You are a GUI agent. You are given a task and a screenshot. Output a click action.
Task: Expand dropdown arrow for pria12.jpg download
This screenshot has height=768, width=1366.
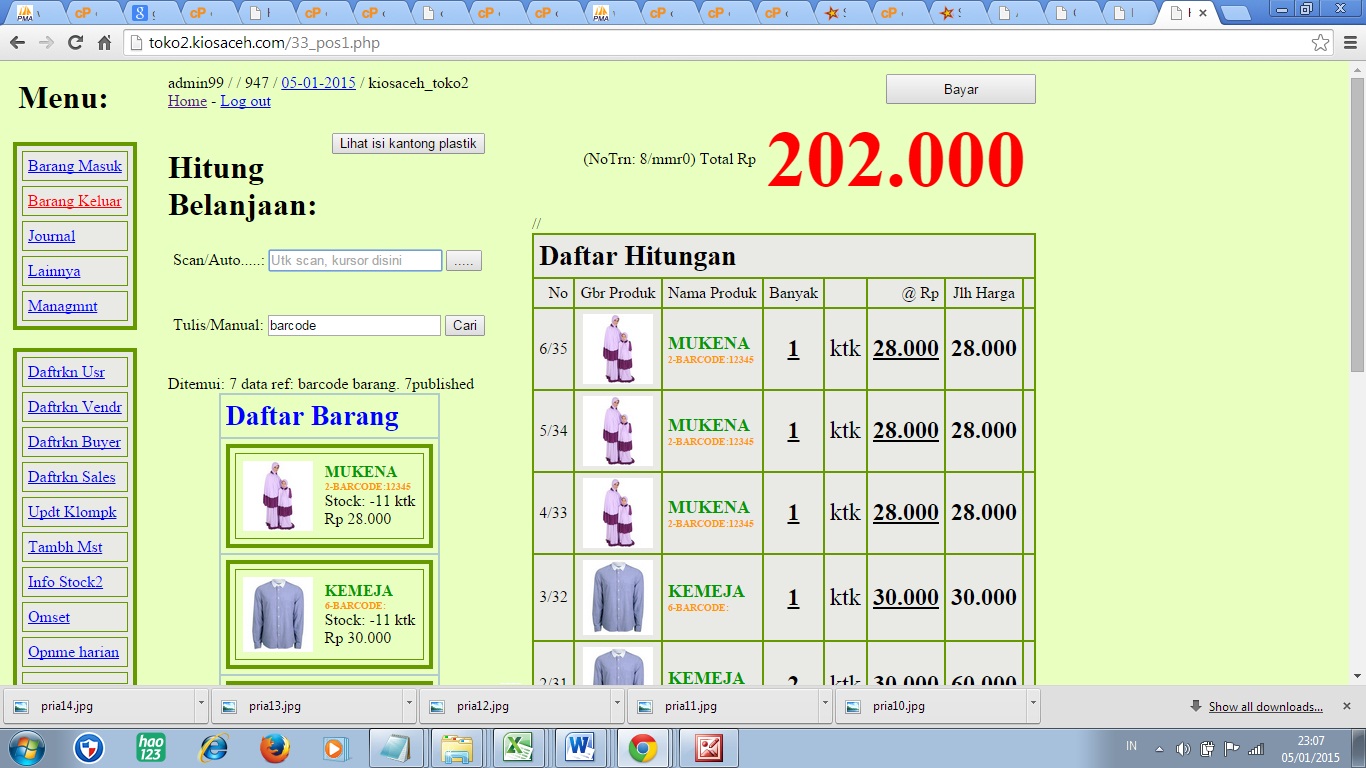coord(617,705)
